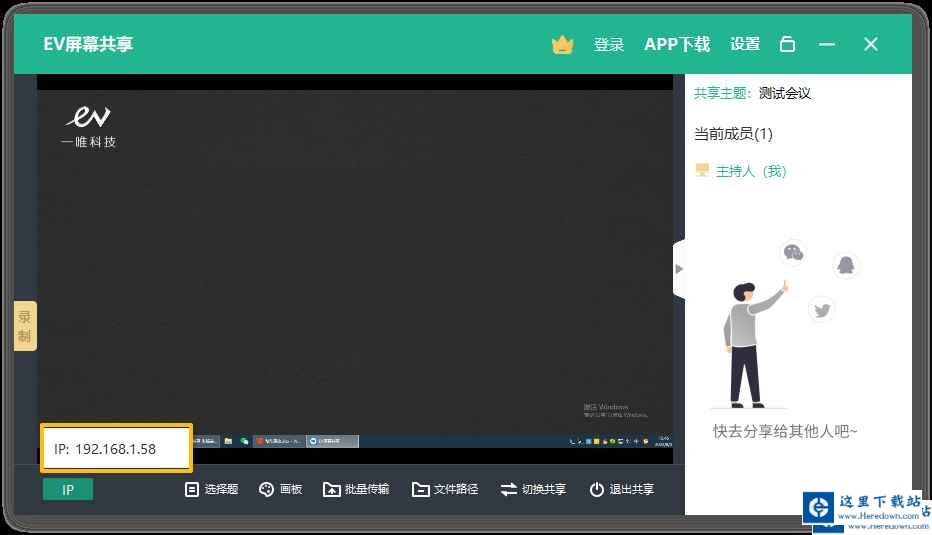Click 退出共享 to exit sharing
The image size is (932, 535).
coord(622,489)
